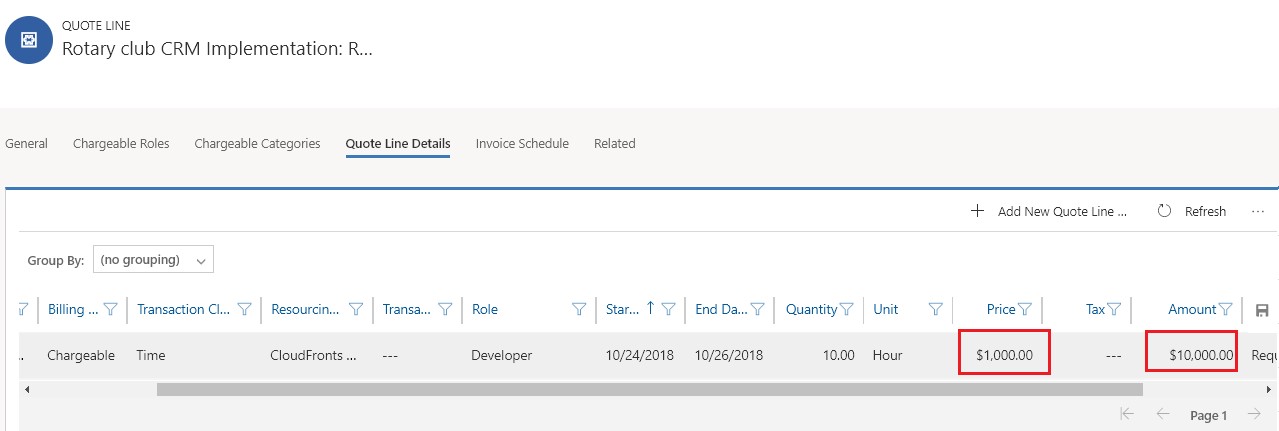Open the Chargeable Categories tab

(257, 144)
